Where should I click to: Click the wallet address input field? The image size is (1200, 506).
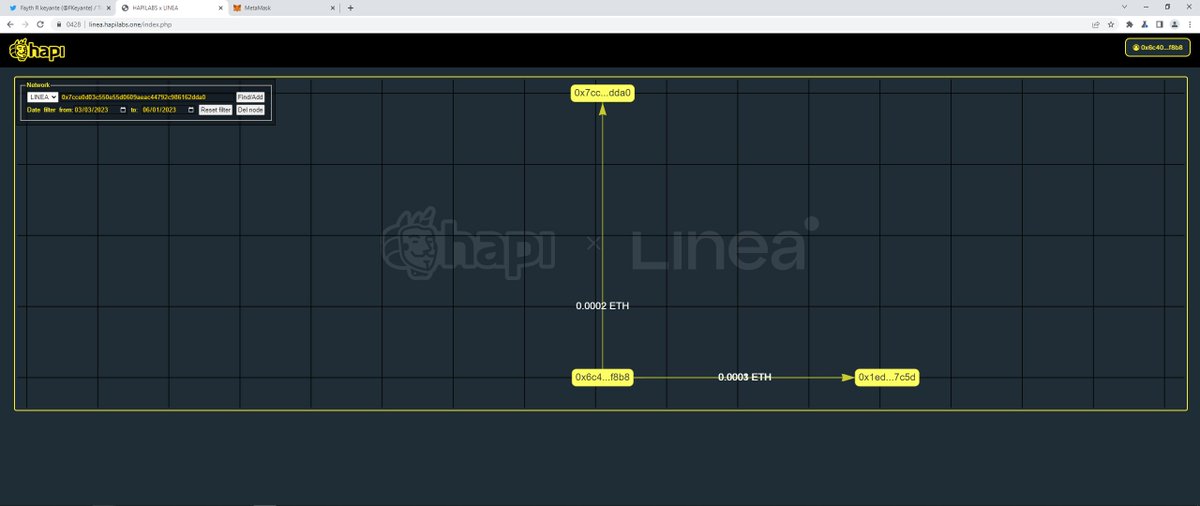coord(146,97)
